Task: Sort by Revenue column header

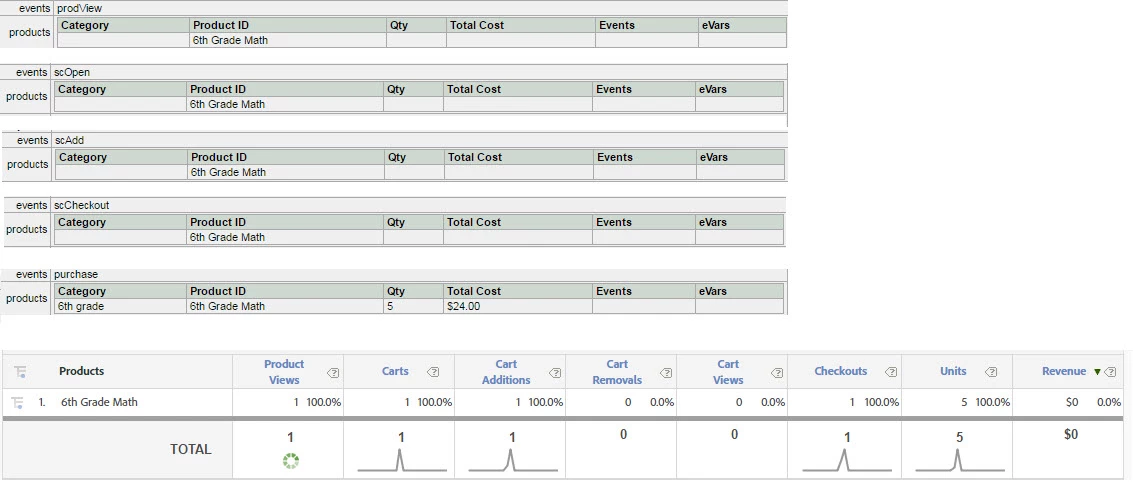Action: click(x=1064, y=371)
